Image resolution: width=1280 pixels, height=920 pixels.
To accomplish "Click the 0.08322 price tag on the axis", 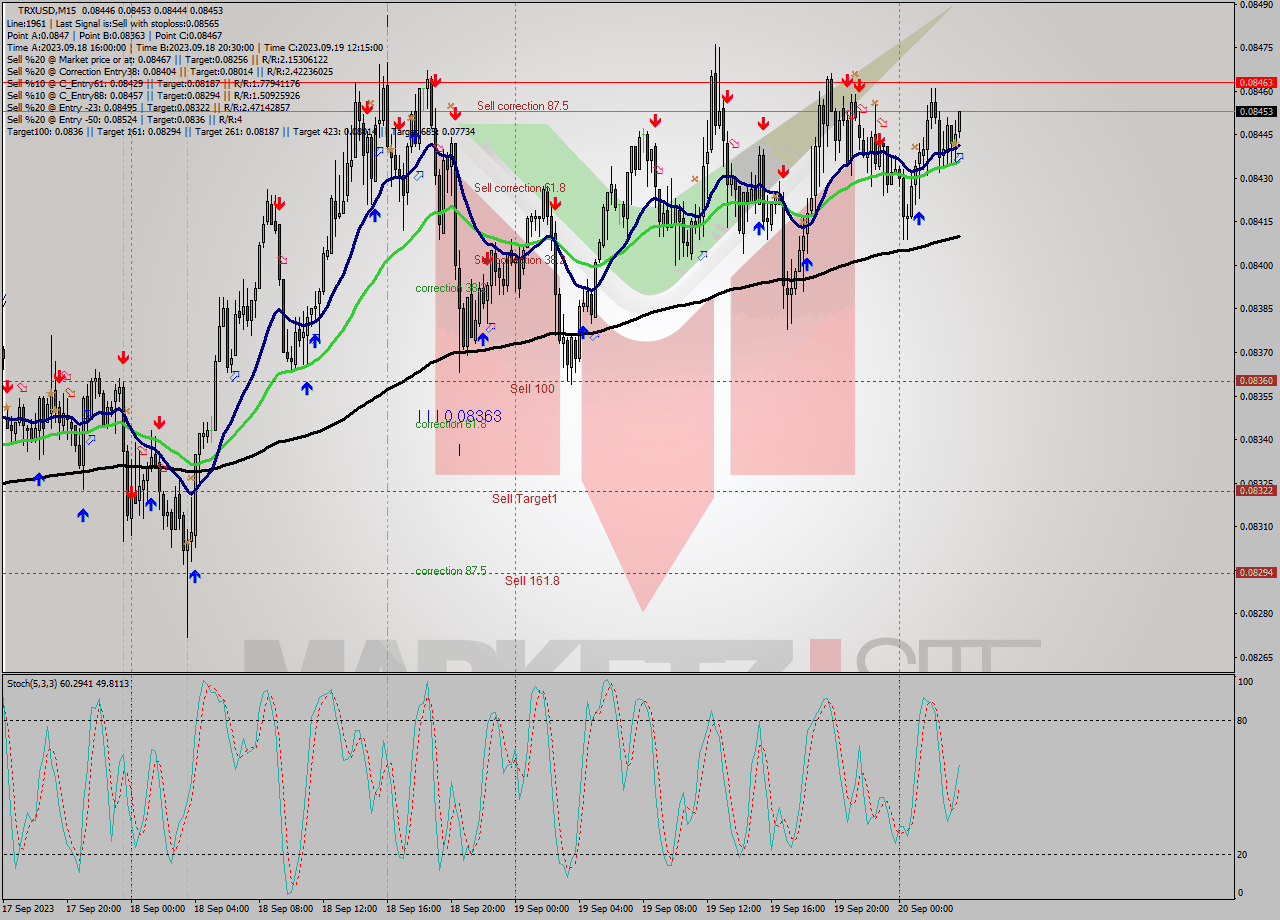I will tap(1256, 490).
